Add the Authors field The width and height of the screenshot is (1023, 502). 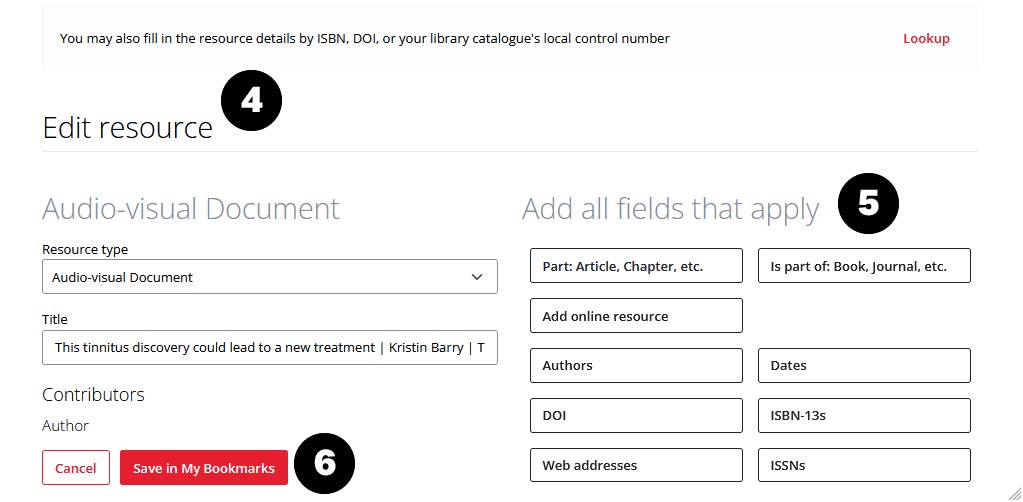[x=636, y=365]
